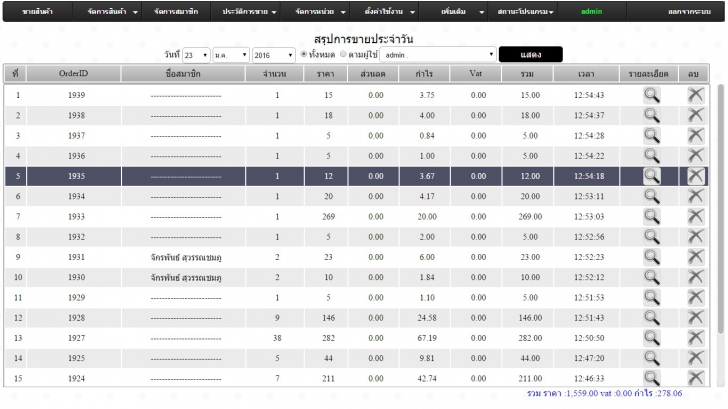Click the black แสดง button
This screenshot has width=728, height=409.
pyautogui.click(x=531, y=54)
